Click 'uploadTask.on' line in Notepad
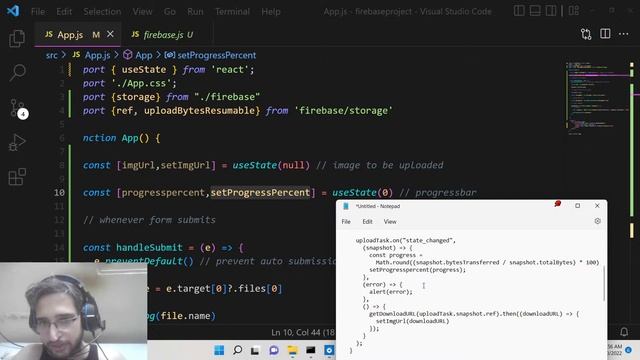640x360 pixels. pyautogui.click(x=405, y=240)
